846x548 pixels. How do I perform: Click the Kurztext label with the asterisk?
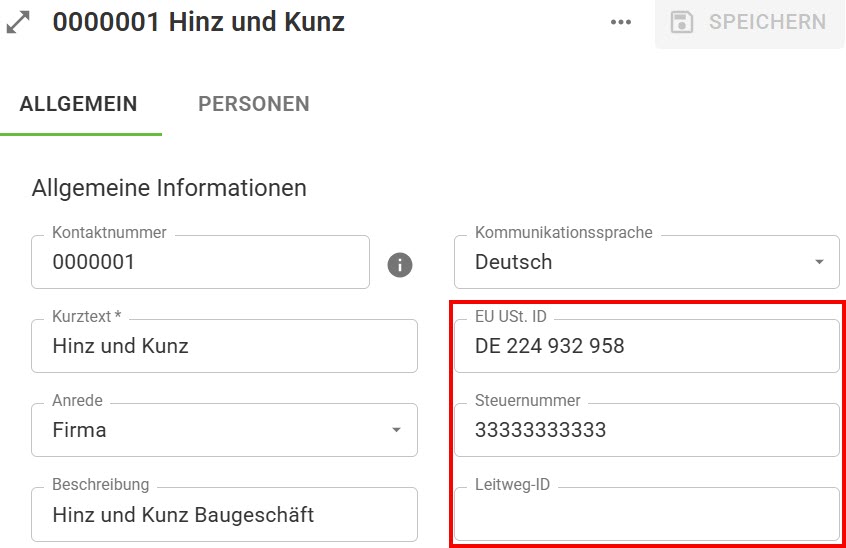click(86, 317)
